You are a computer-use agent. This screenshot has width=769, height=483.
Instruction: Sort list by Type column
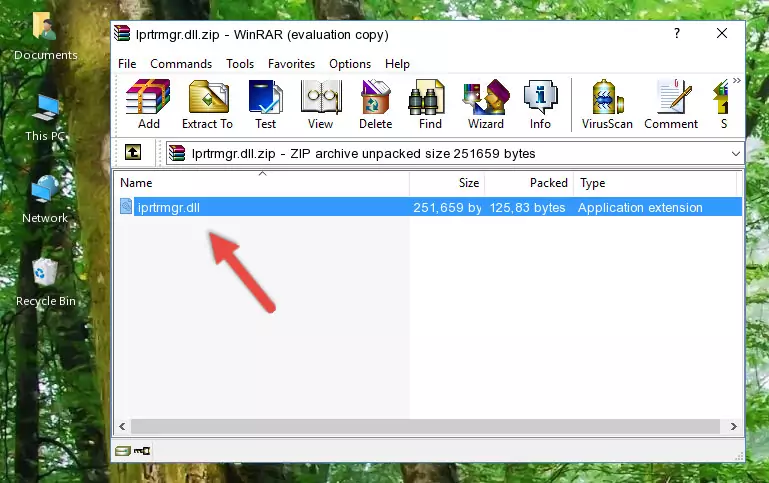(655, 183)
